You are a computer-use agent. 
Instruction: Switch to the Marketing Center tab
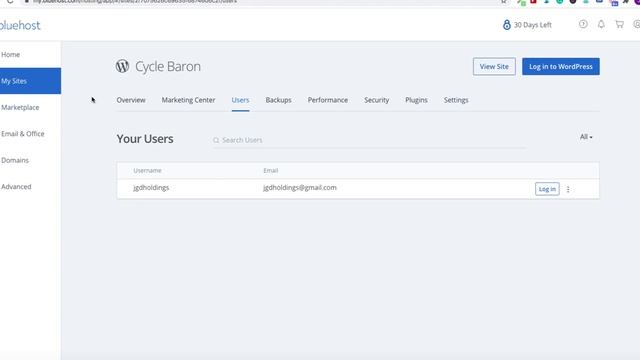[x=188, y=100]
